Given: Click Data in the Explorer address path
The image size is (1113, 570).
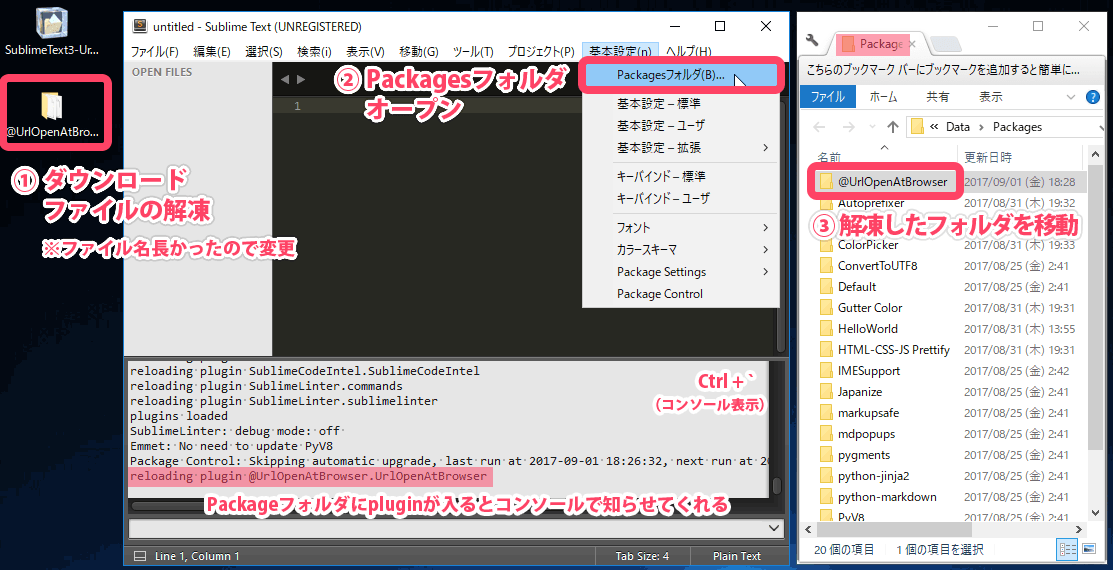Looking at the screenshot, I should click(958, 127).
